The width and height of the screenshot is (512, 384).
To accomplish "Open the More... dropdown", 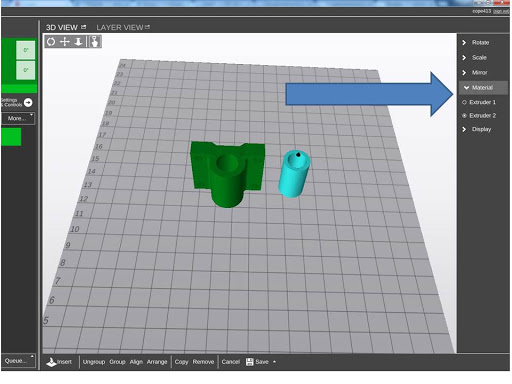I will click(18, 118).
